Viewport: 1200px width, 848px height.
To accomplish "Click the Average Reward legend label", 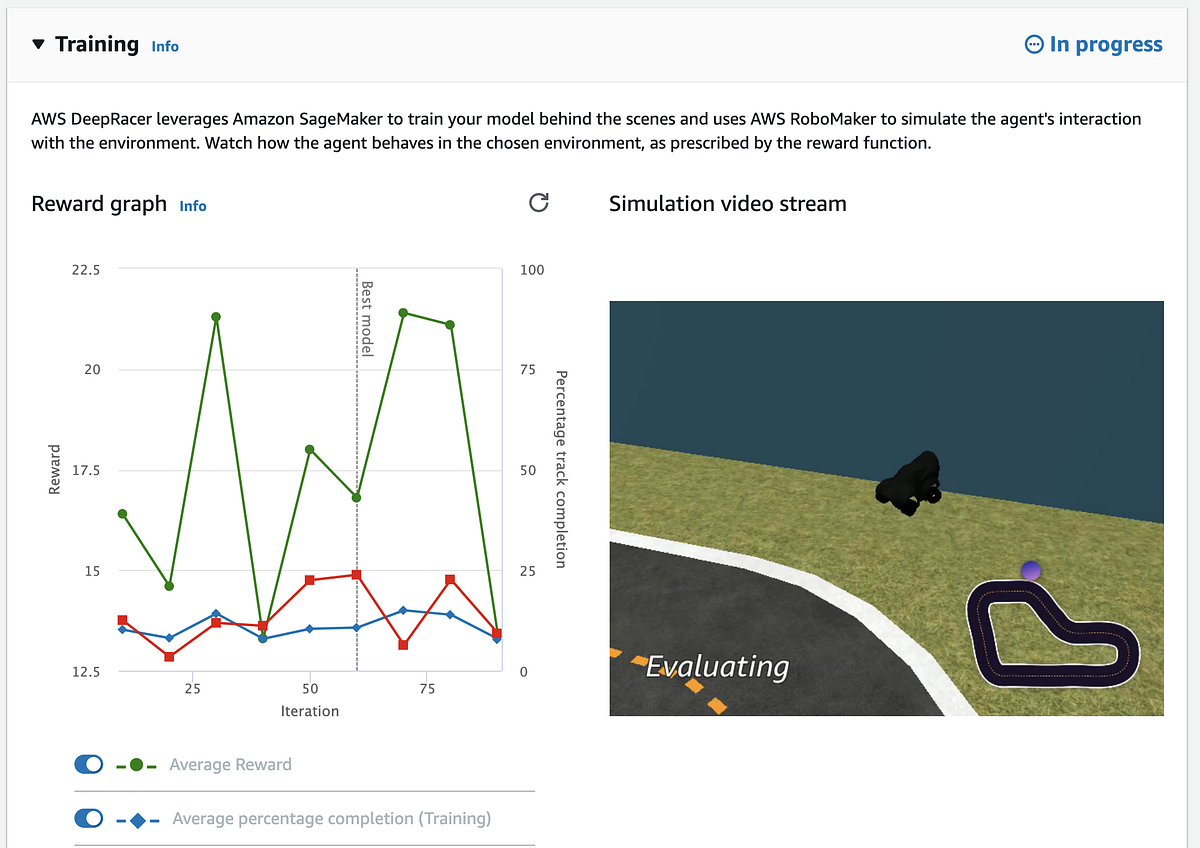I will click(x=230, y=763).
